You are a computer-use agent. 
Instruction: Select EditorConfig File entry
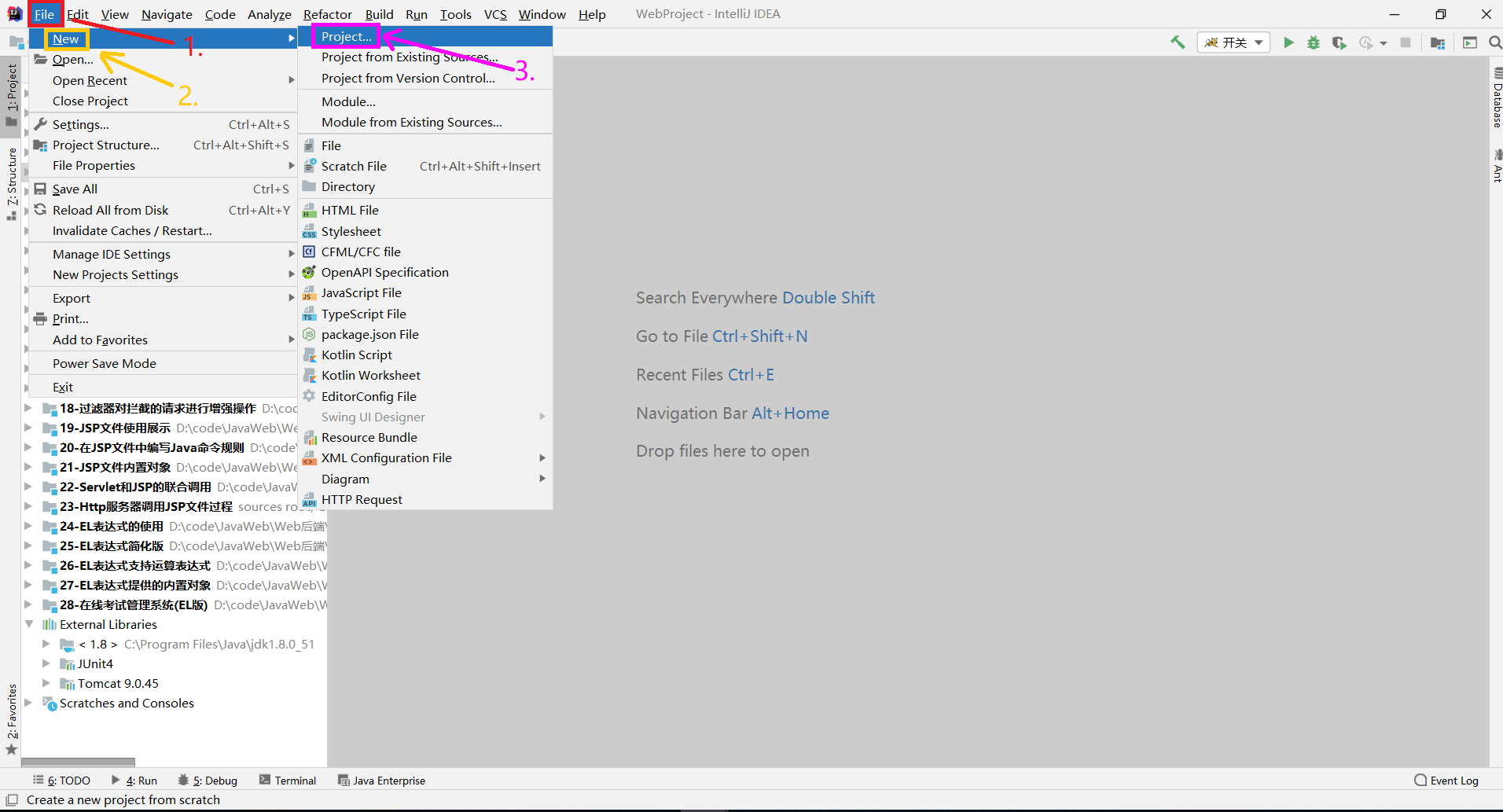425,396
